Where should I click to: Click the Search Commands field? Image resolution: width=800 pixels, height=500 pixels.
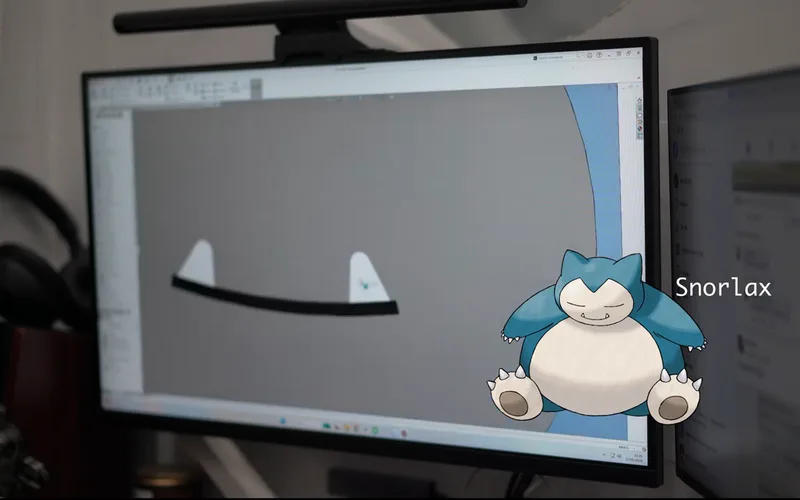556,57
